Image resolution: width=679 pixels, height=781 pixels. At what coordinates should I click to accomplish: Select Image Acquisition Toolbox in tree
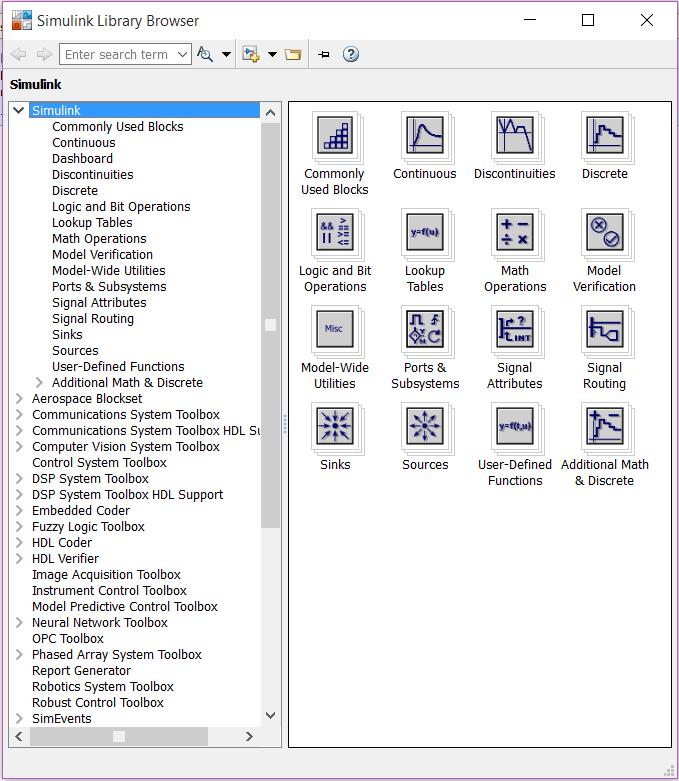(x=106, y=574)
